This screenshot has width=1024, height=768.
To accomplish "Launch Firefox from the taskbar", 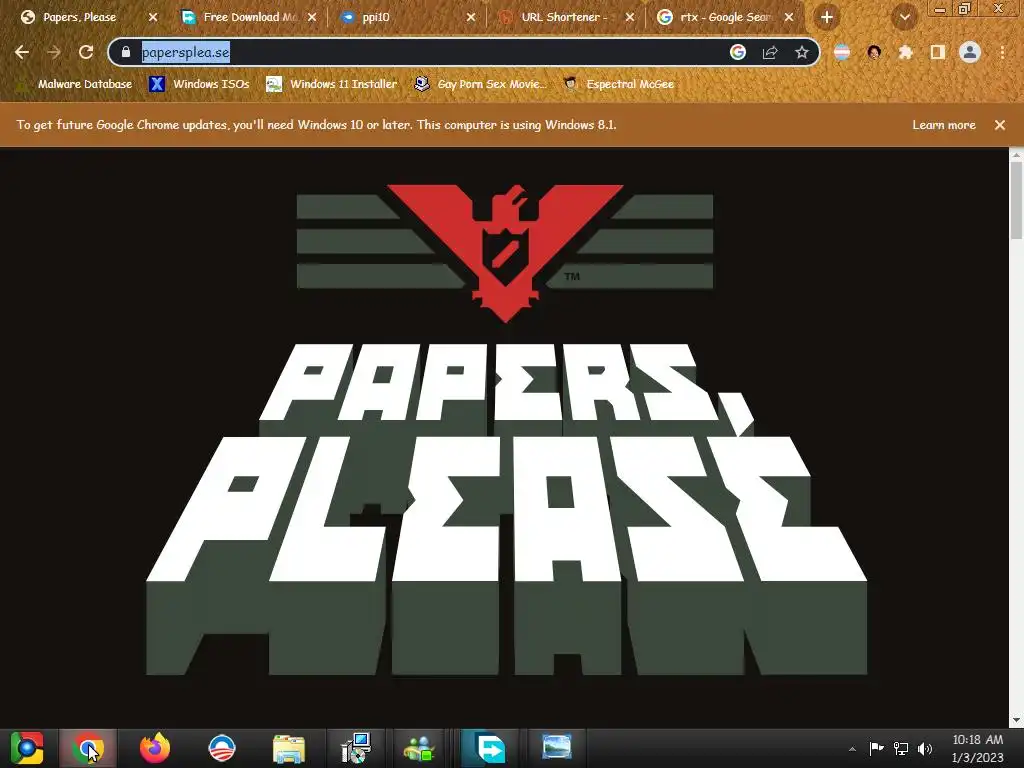I will click(x=155, y=748).
